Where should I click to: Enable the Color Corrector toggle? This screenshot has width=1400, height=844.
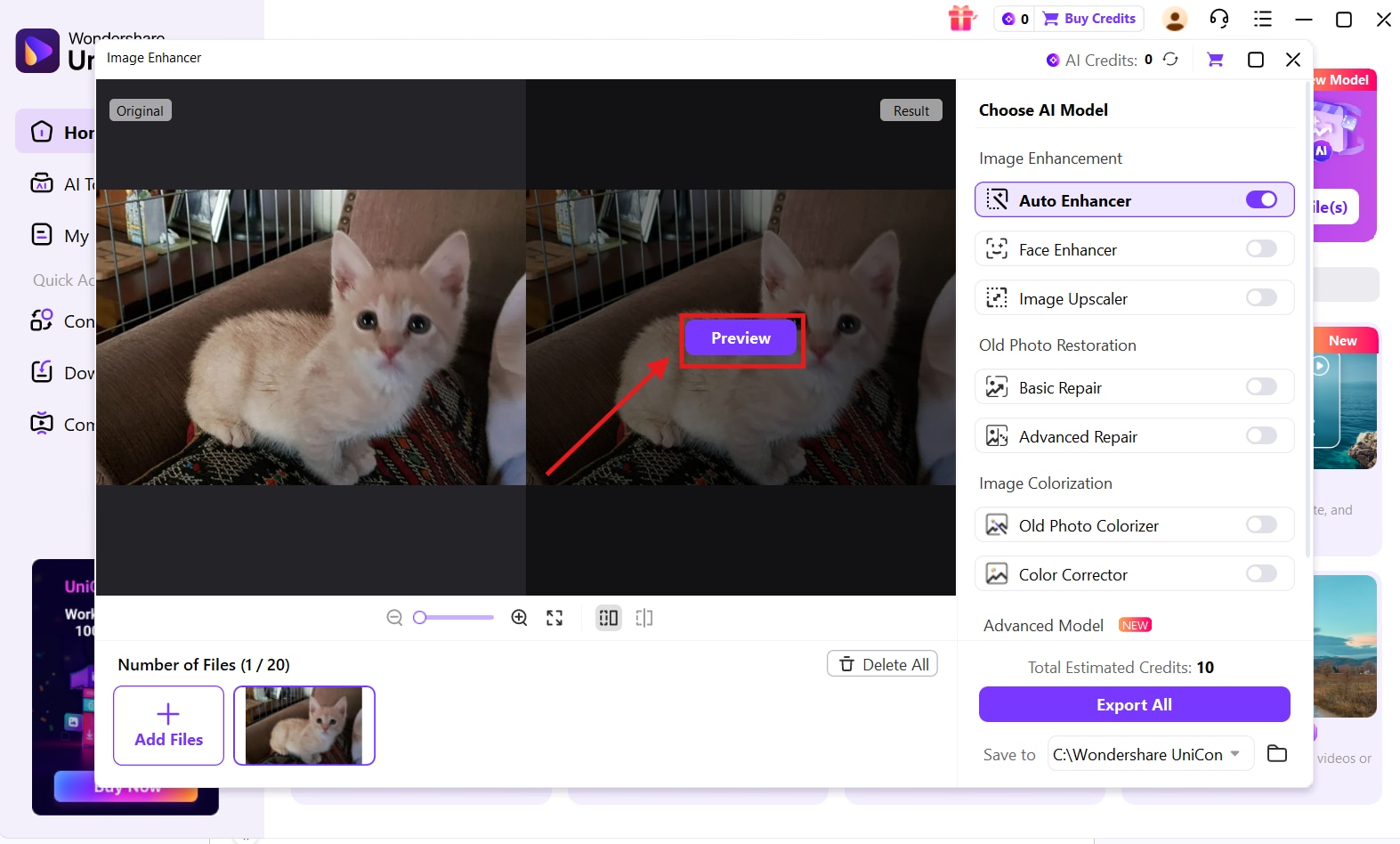pos(1261,573)
